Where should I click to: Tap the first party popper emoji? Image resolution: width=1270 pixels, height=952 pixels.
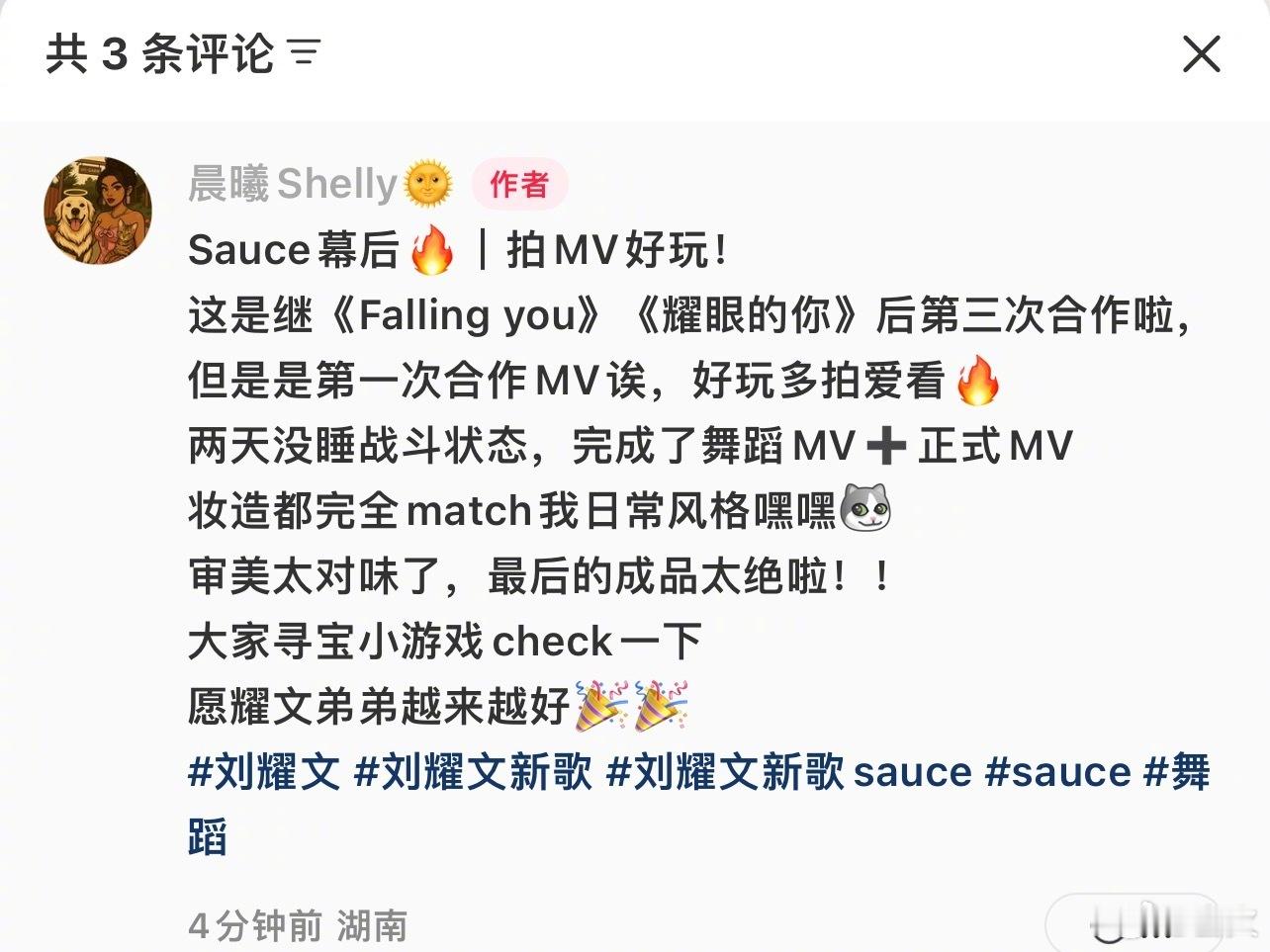pos(601,706)
